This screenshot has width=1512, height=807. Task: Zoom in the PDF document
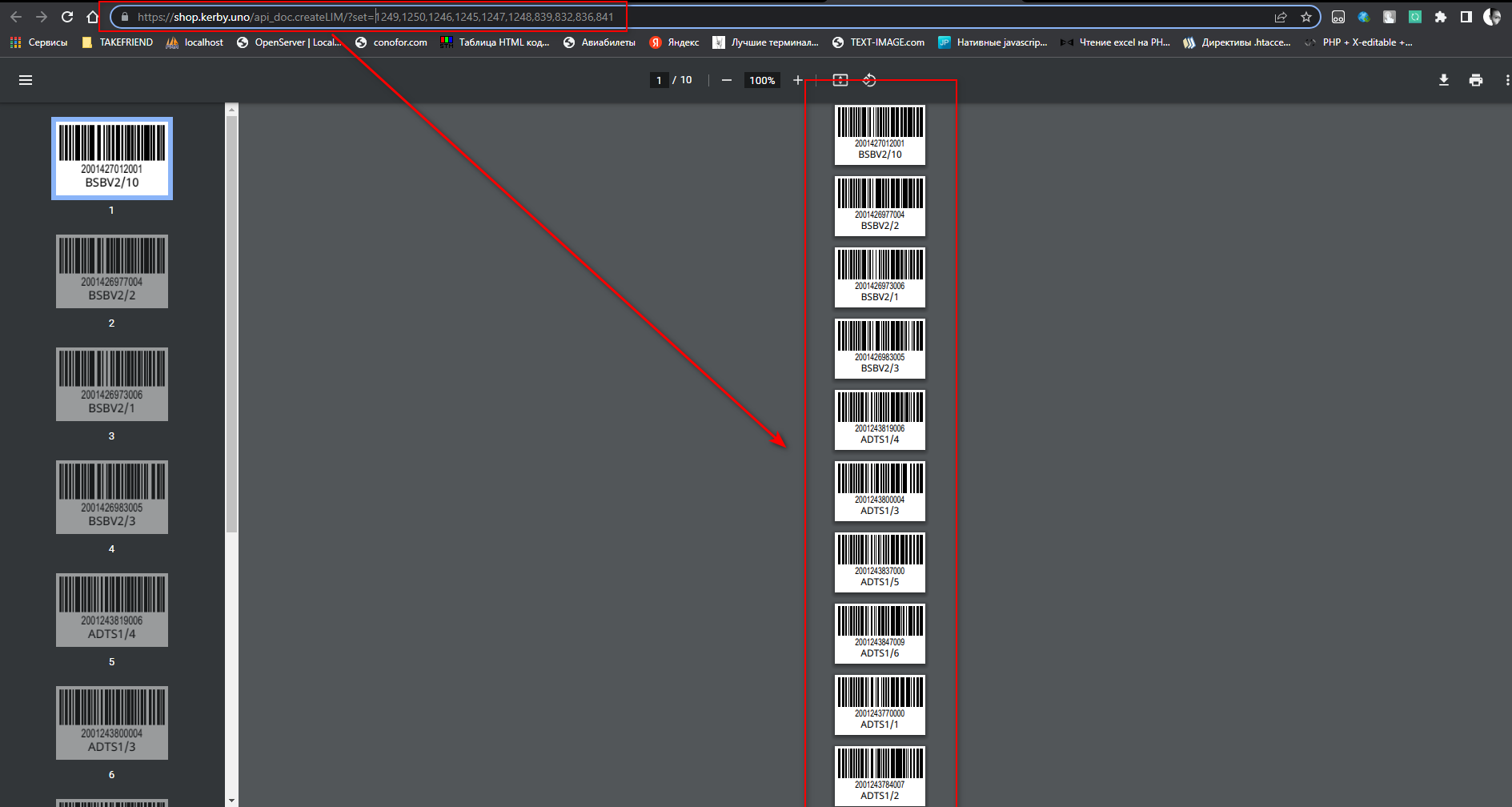[x=798, y=80]
